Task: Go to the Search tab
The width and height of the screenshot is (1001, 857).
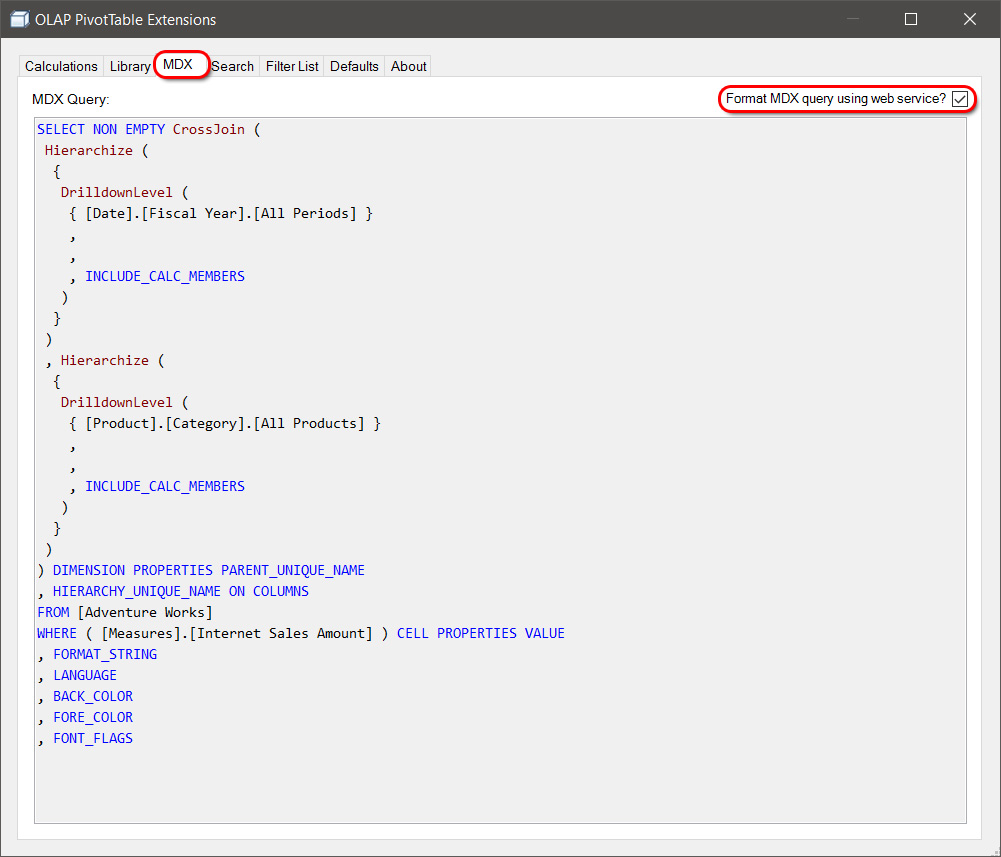Action: [233, 66]
